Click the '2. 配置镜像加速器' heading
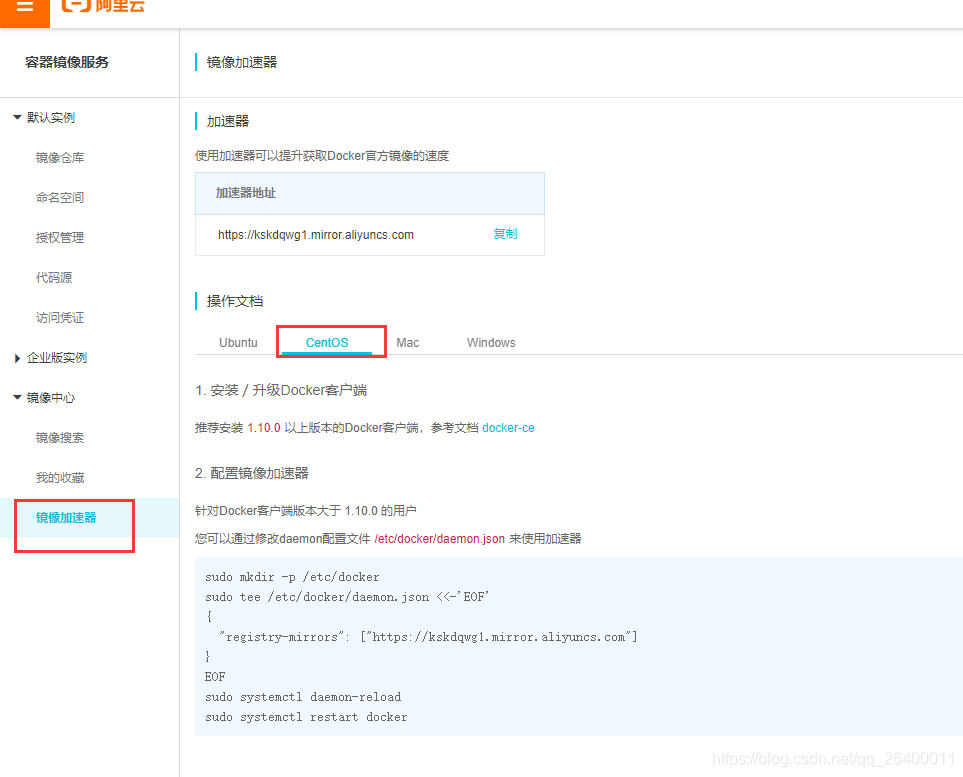Screen dimensions: 963x777 coord(252,473)
